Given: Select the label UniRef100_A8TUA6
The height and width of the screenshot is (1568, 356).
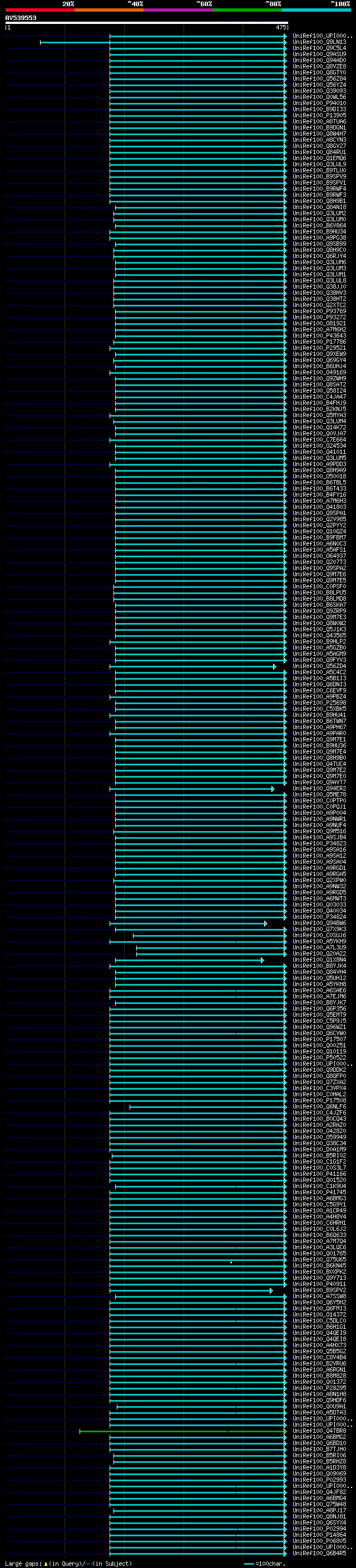Looking at the screenshot, I should pos(319,121).
